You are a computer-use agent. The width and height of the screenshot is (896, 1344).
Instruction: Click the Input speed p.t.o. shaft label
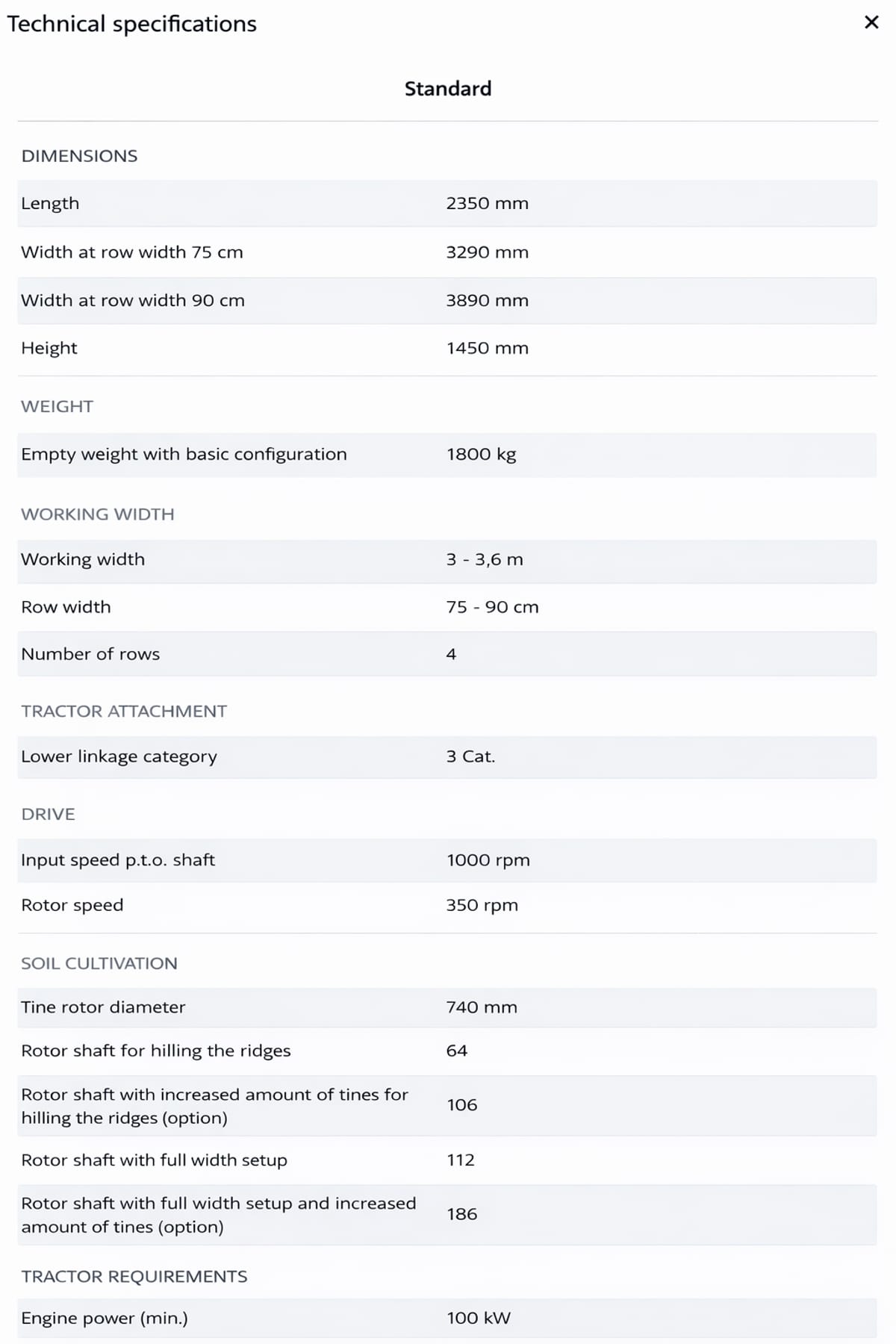click(118, 860)
